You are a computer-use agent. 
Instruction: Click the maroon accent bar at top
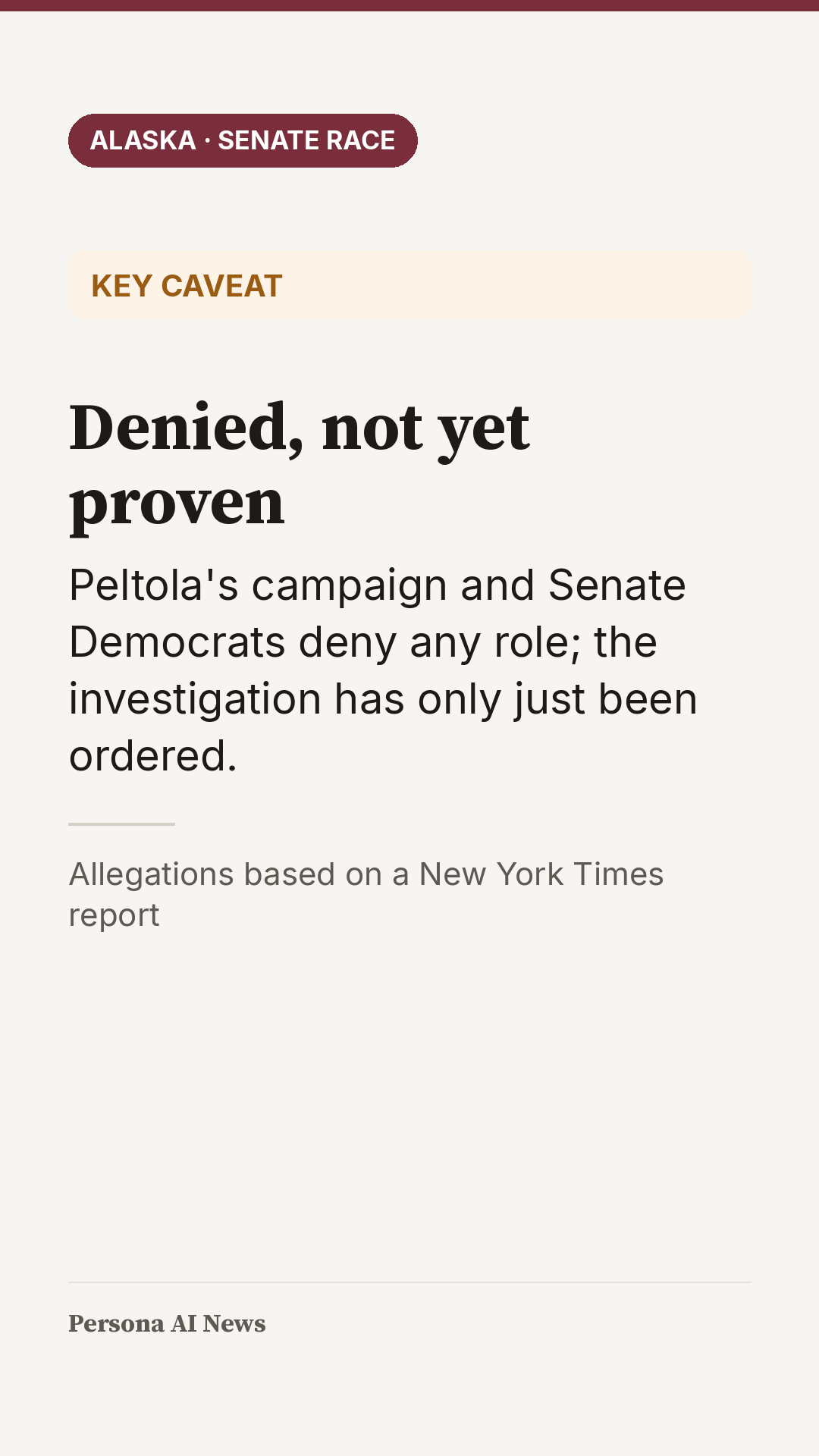coord(409,5)
